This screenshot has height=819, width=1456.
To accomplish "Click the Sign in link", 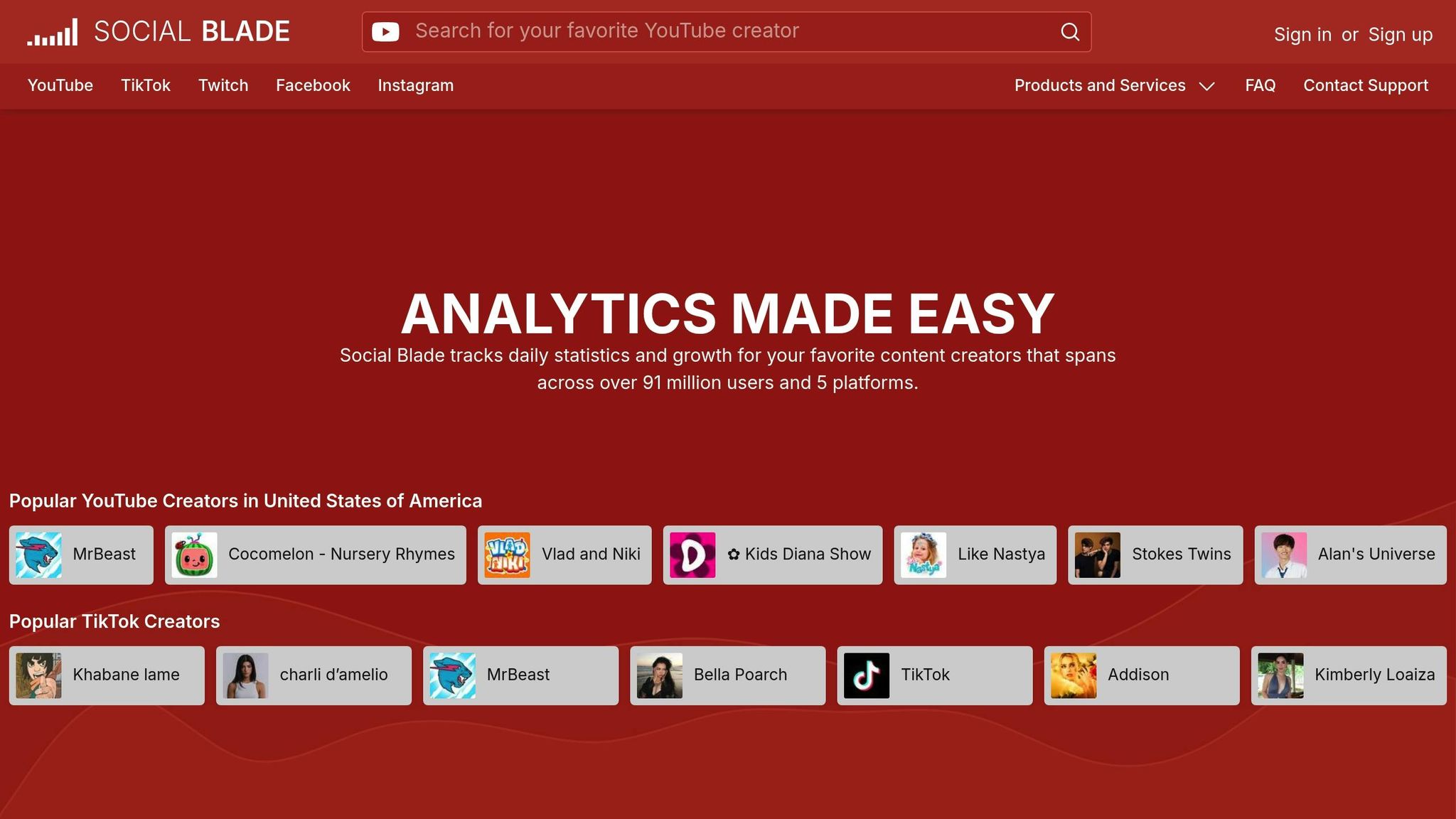I will click(x=1302, y=34).
